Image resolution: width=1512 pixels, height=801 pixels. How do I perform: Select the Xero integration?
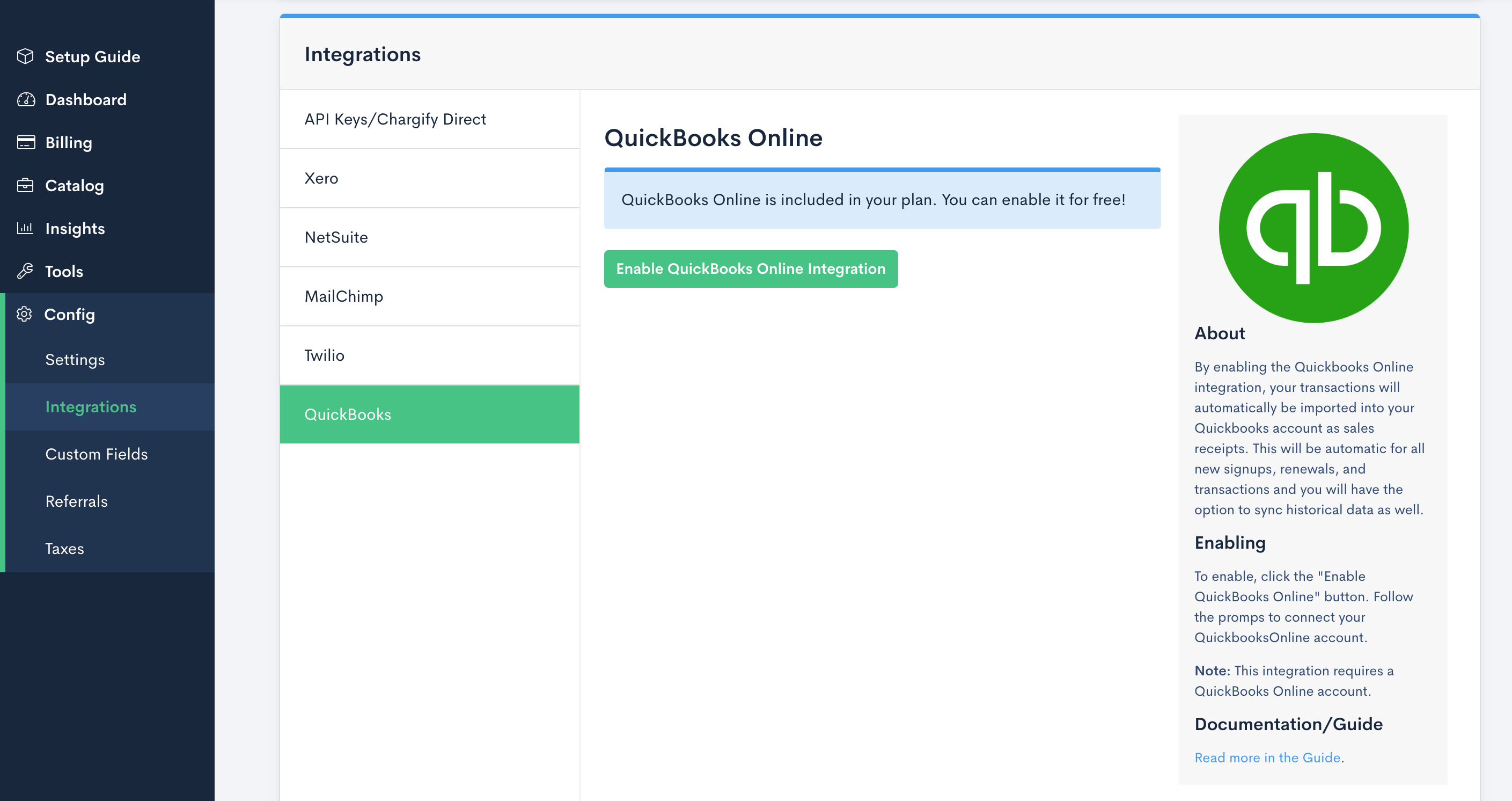point(430,178)
